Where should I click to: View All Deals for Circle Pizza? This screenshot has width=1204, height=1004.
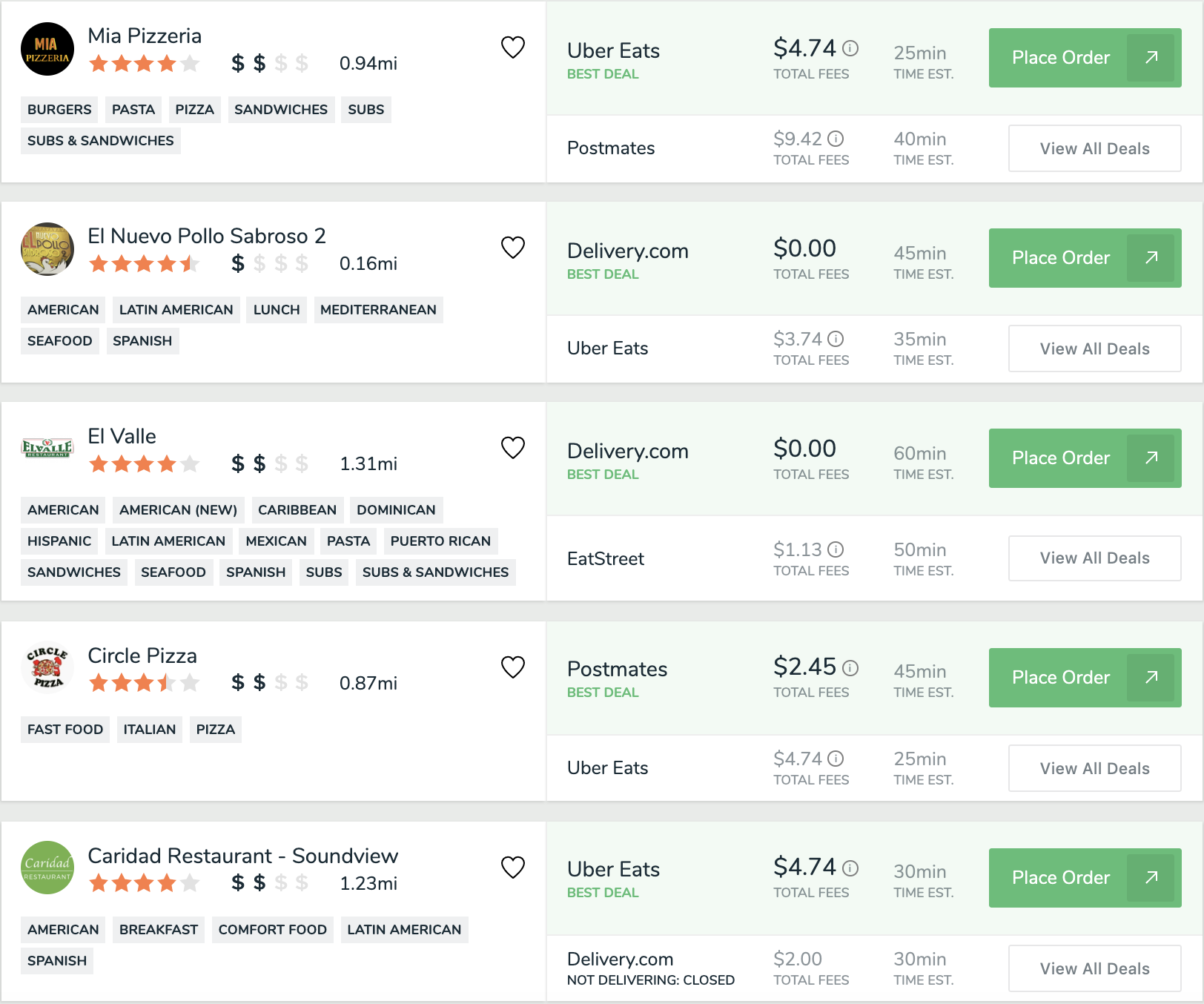(1094, 768)
